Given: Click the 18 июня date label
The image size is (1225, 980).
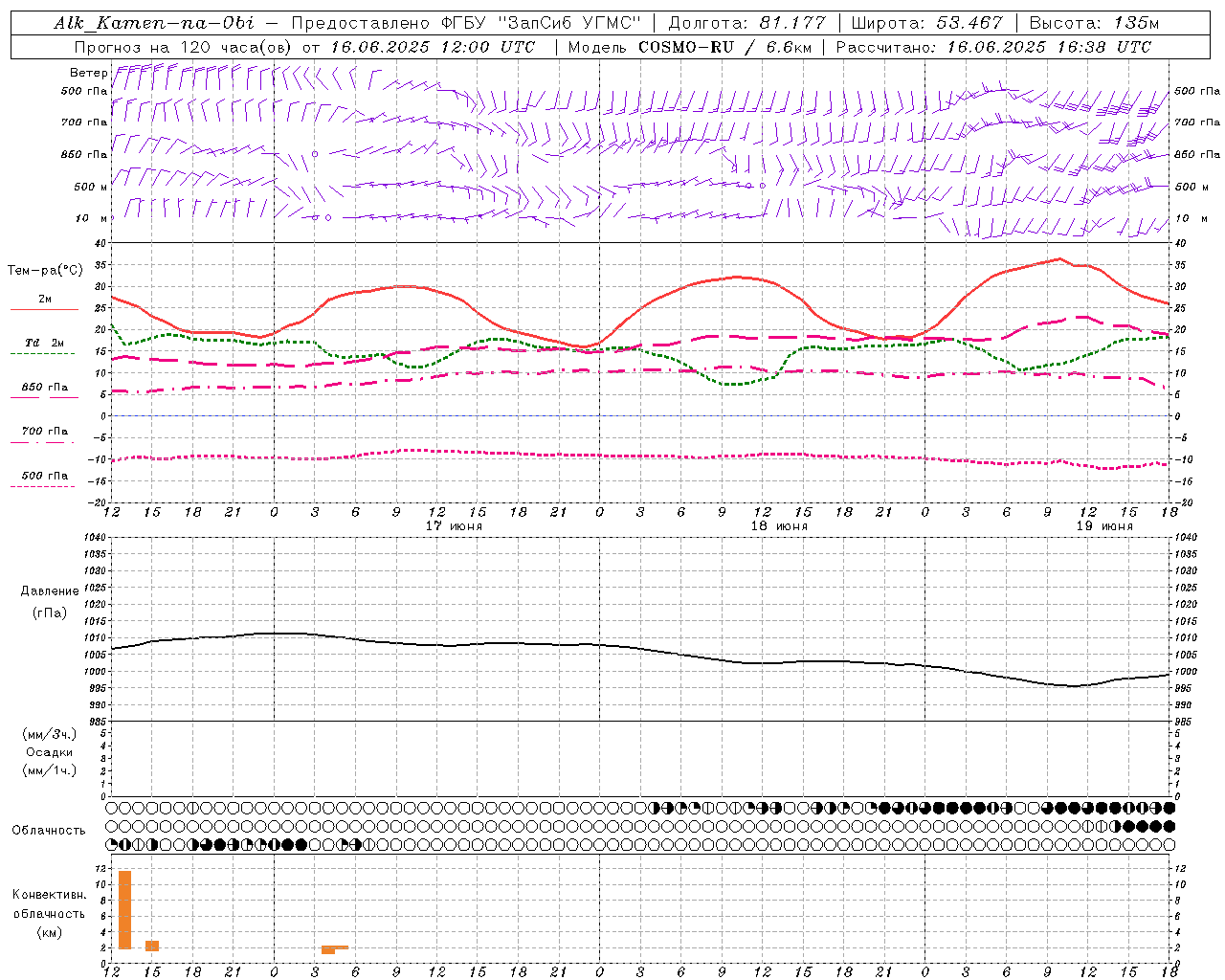Looking at the screenshot, I should (x=779, y=526).
